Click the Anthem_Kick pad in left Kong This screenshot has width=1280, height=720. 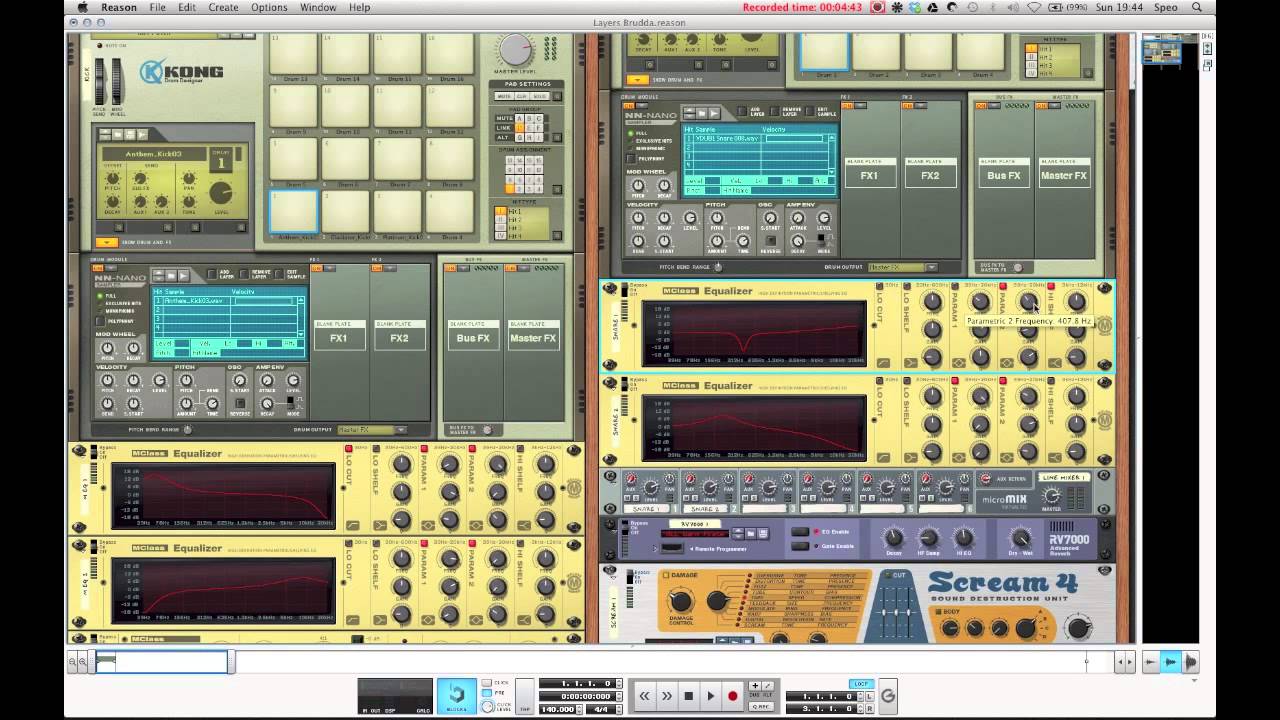293,211
